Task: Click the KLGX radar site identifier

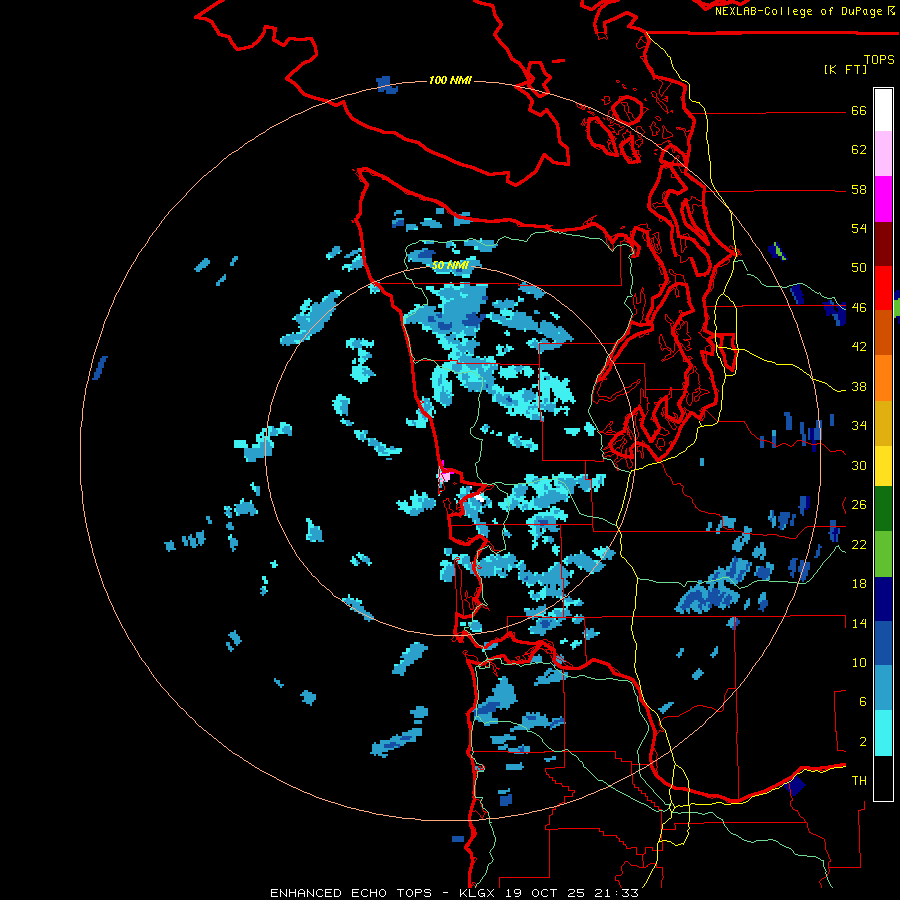Action: [479, 893]
